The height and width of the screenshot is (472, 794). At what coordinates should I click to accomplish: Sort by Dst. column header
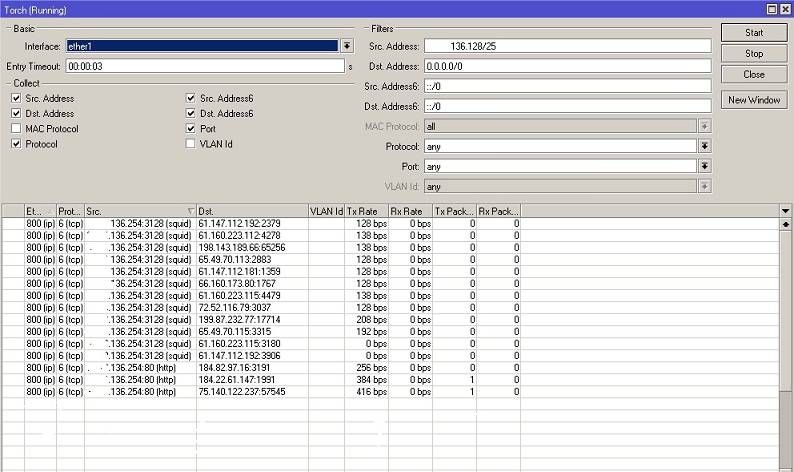click(x=250, y=211)
